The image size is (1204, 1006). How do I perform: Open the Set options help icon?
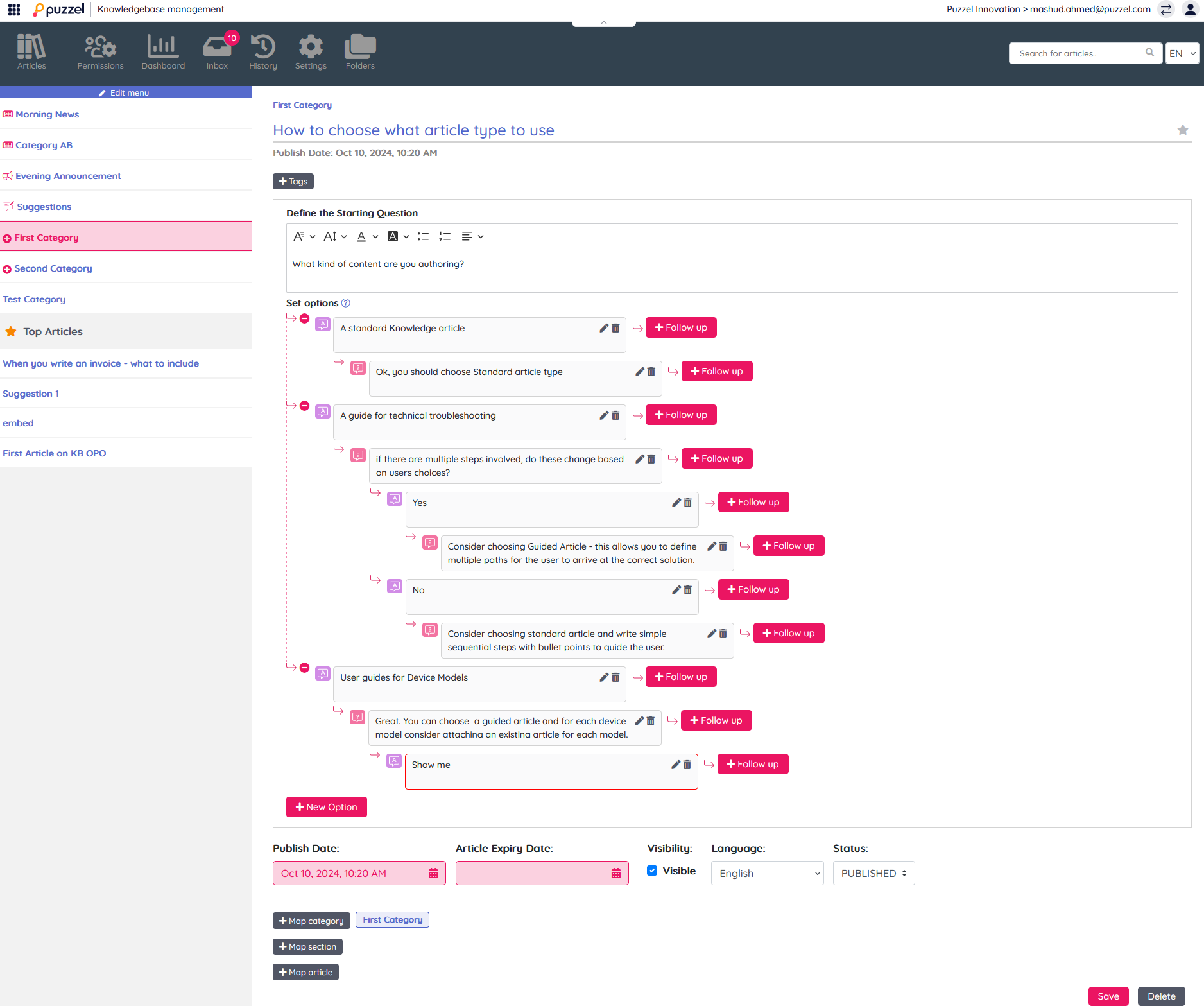point(346,303)
